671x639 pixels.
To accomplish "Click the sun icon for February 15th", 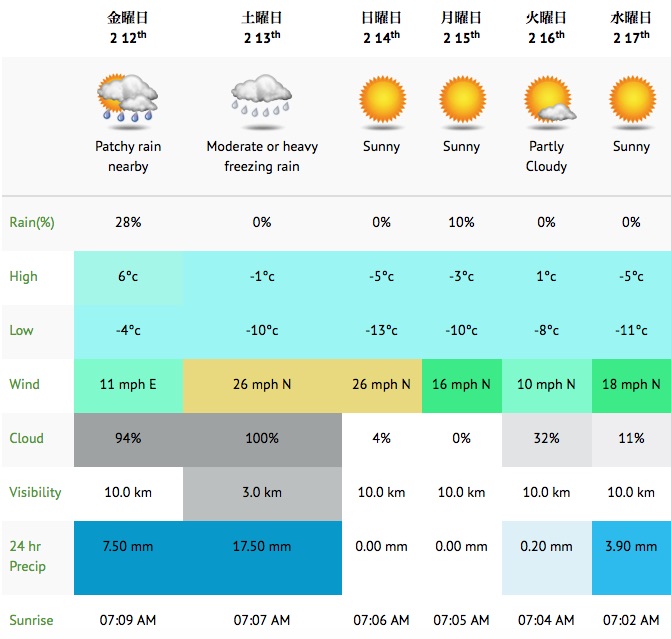I will [x=462, y=98].
